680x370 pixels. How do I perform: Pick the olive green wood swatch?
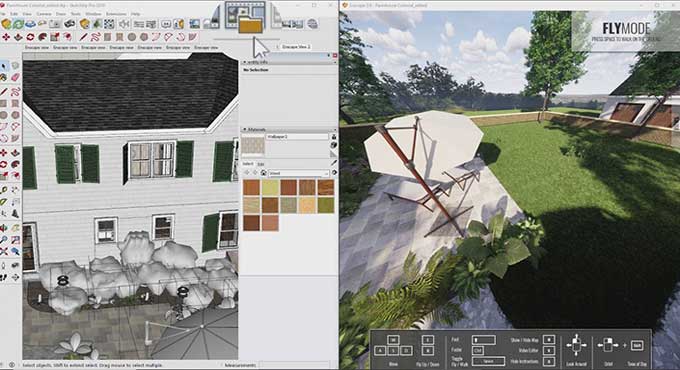tap(326, 205)
